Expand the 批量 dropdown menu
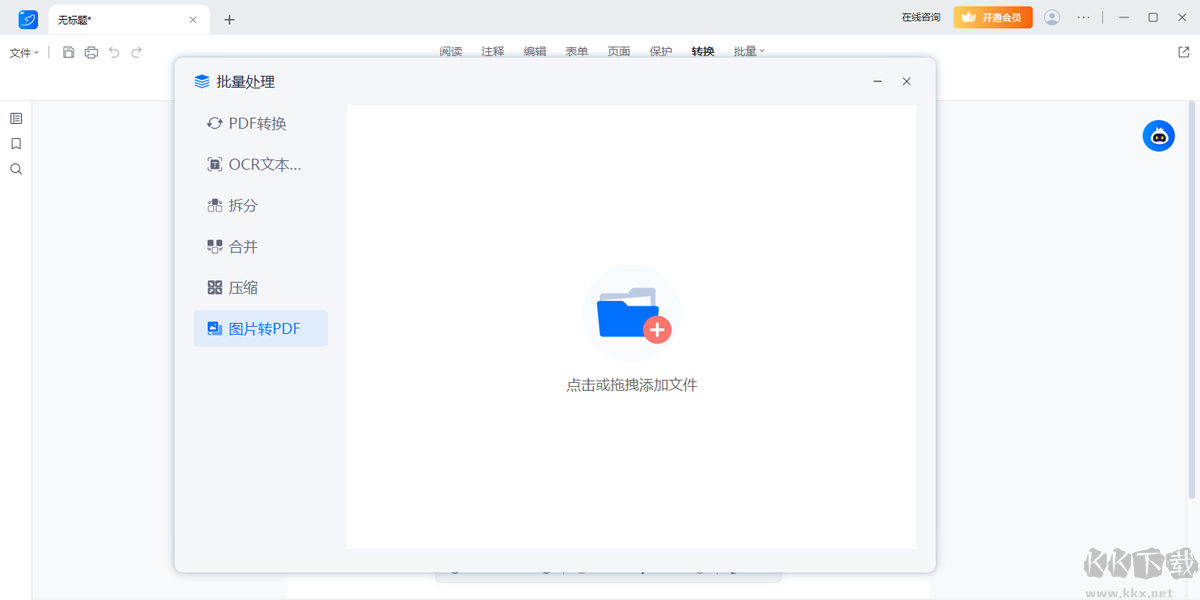Image resolution: width=1200 pixels, height=600 pixels. (748, 52)
